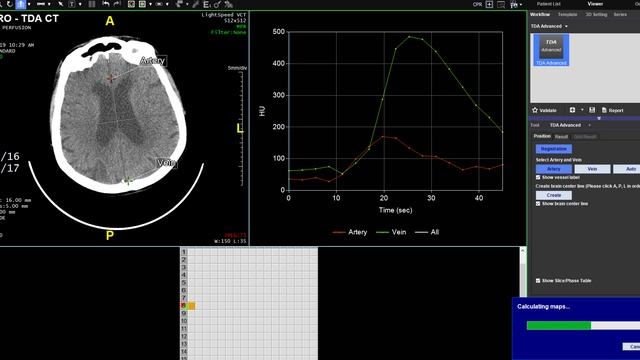Select the ruler measurement tool

[41, 4]
